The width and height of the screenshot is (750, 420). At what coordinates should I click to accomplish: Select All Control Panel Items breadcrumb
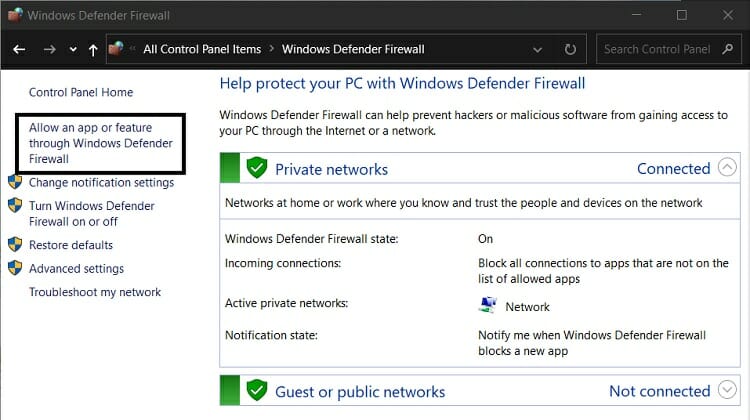tap(201, 49)
